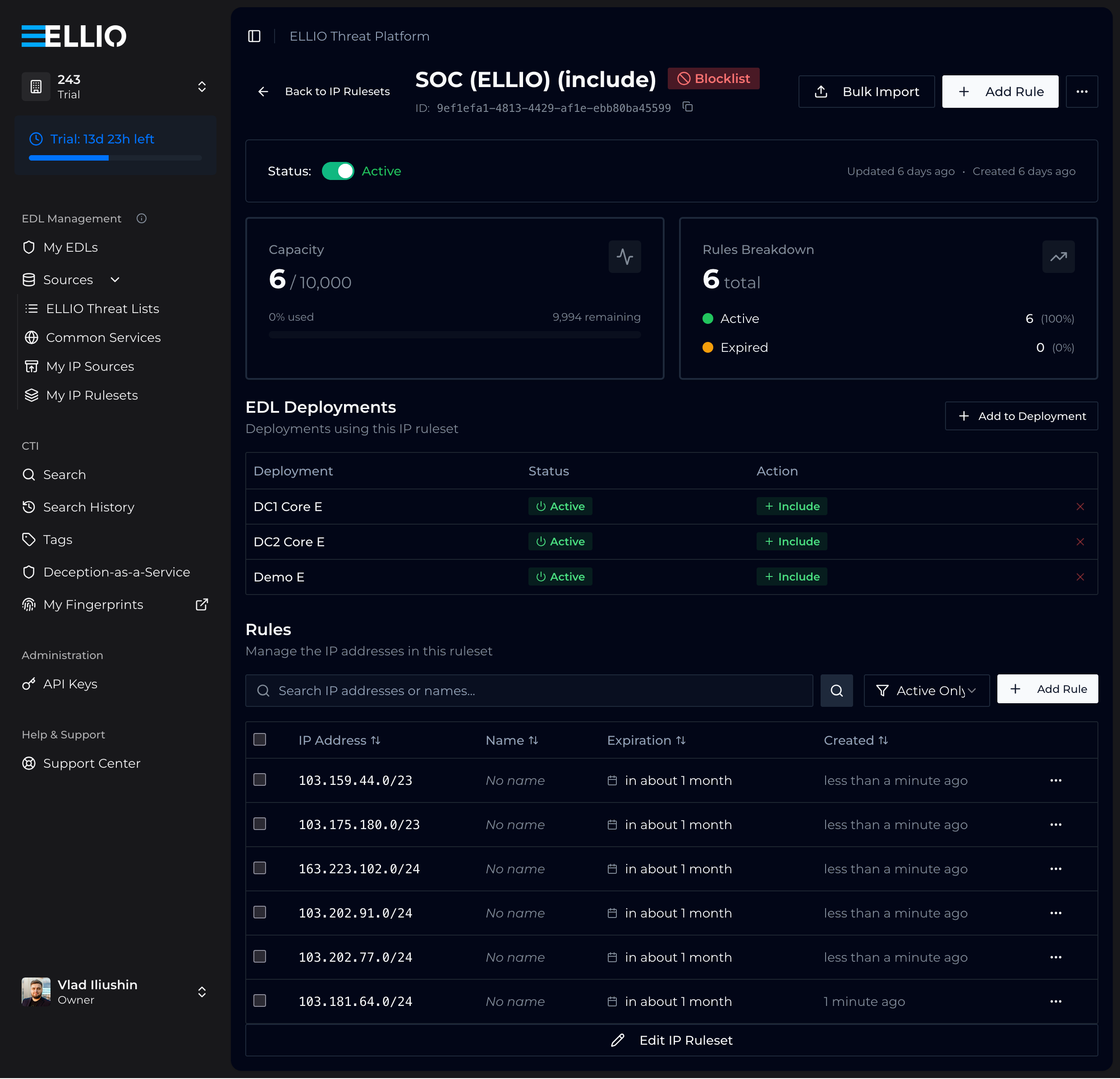Select checkbox for 103.181.64.0/24
This screenshot has width=1120, height=1079.
(x=259, y=1001)
